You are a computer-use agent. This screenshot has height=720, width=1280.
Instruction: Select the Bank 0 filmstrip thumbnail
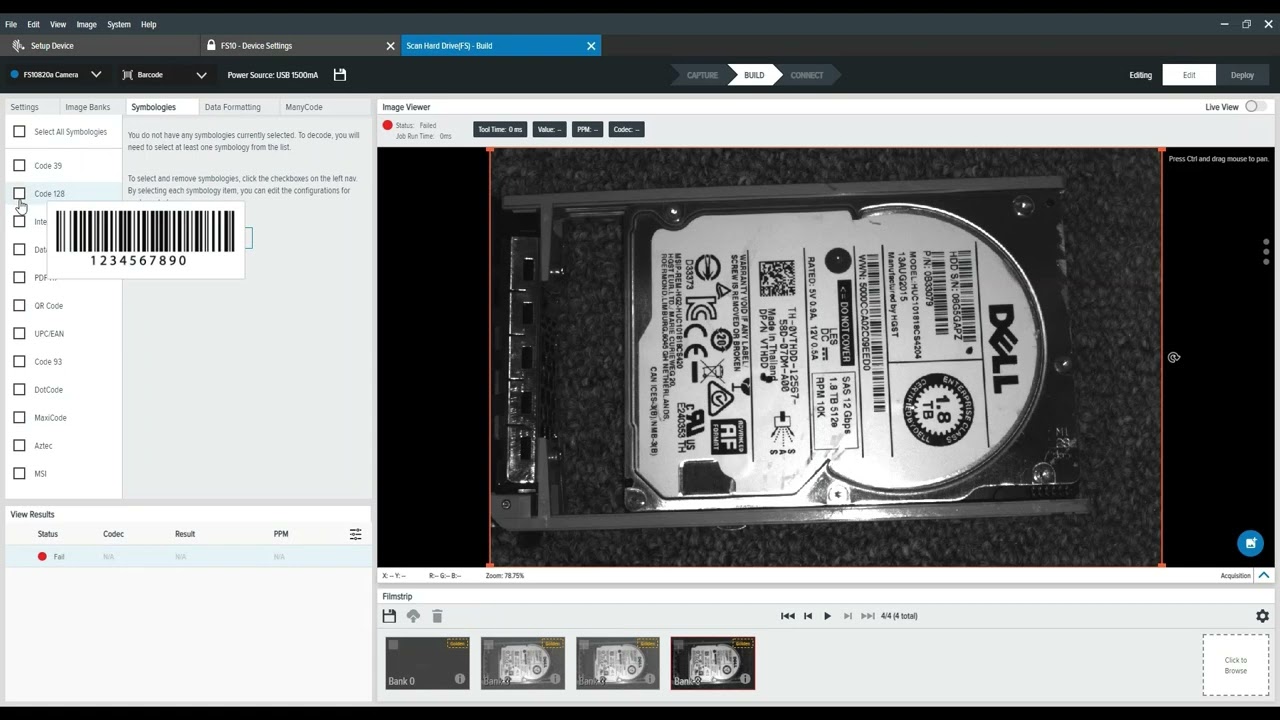click(427, 663)
